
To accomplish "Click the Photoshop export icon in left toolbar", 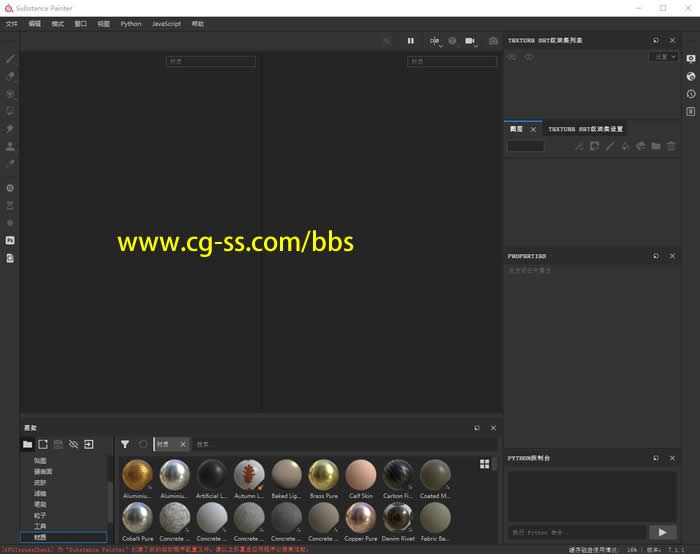I will (10, 240).
